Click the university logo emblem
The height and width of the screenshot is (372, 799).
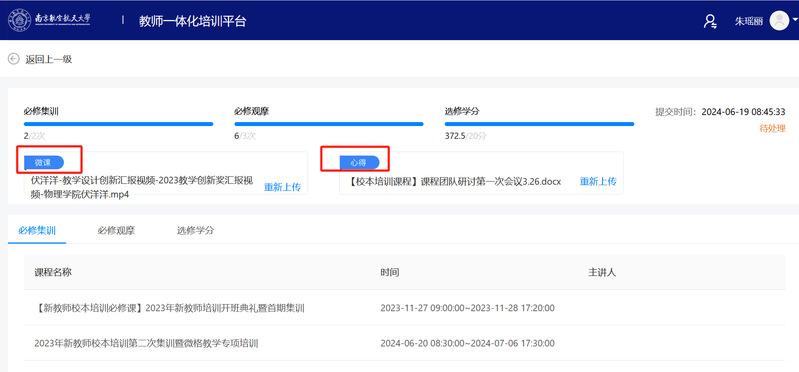click(x=19, y=20)
